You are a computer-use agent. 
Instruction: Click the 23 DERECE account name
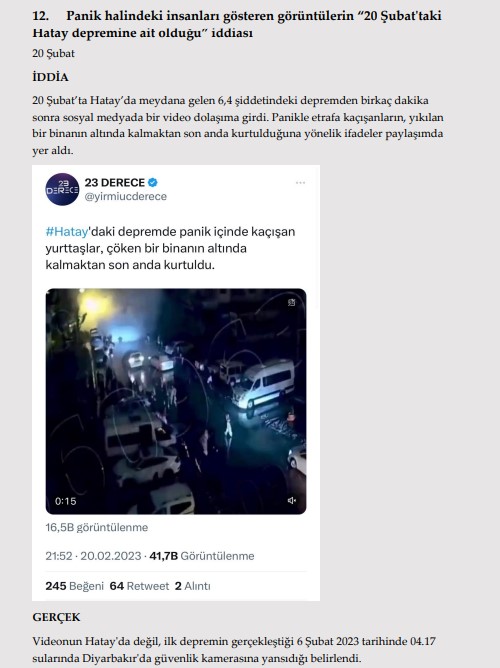tap(115, 182)
